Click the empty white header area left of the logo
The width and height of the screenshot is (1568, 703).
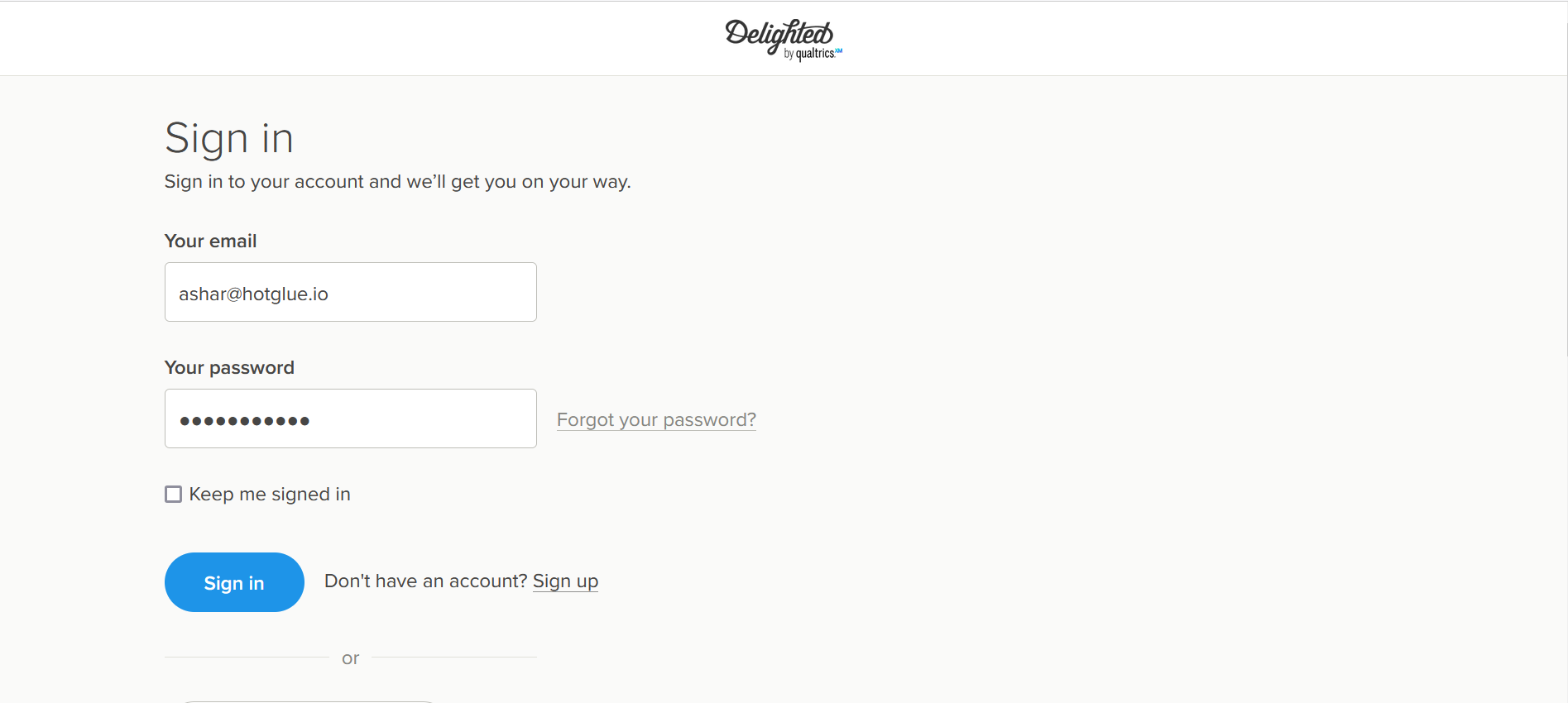tap(356, 39)
